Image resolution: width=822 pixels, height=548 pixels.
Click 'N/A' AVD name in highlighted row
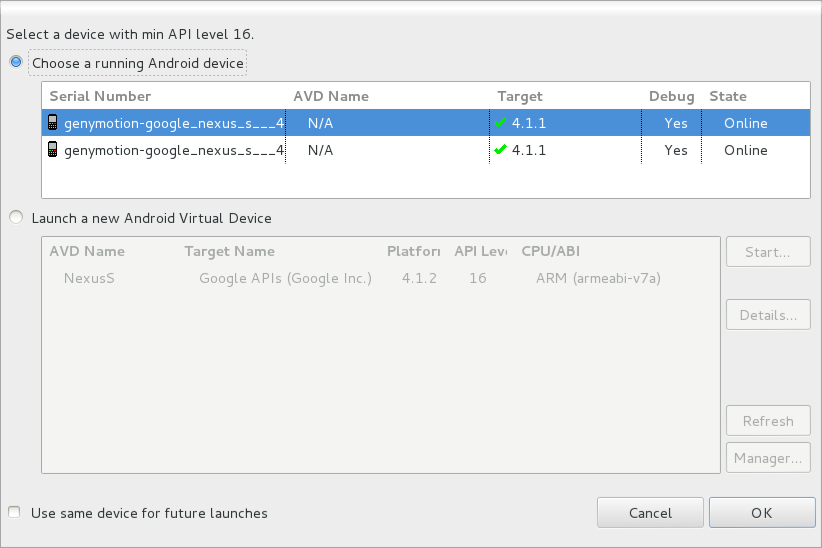(320, 123)
